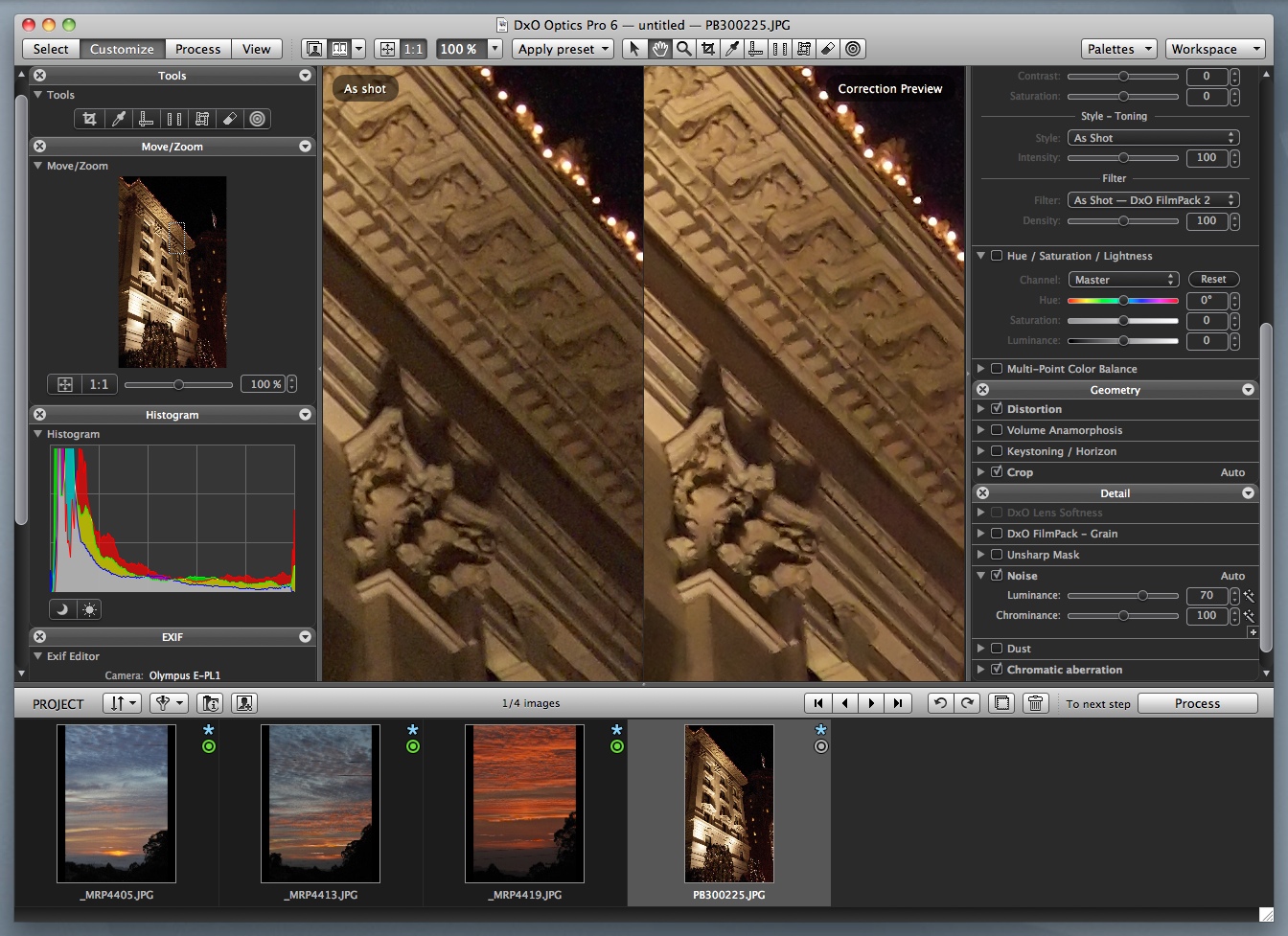The image size is (1288, 936).
Task: Enable the Unsharp Mask checkbox
Action: [997, 555]
